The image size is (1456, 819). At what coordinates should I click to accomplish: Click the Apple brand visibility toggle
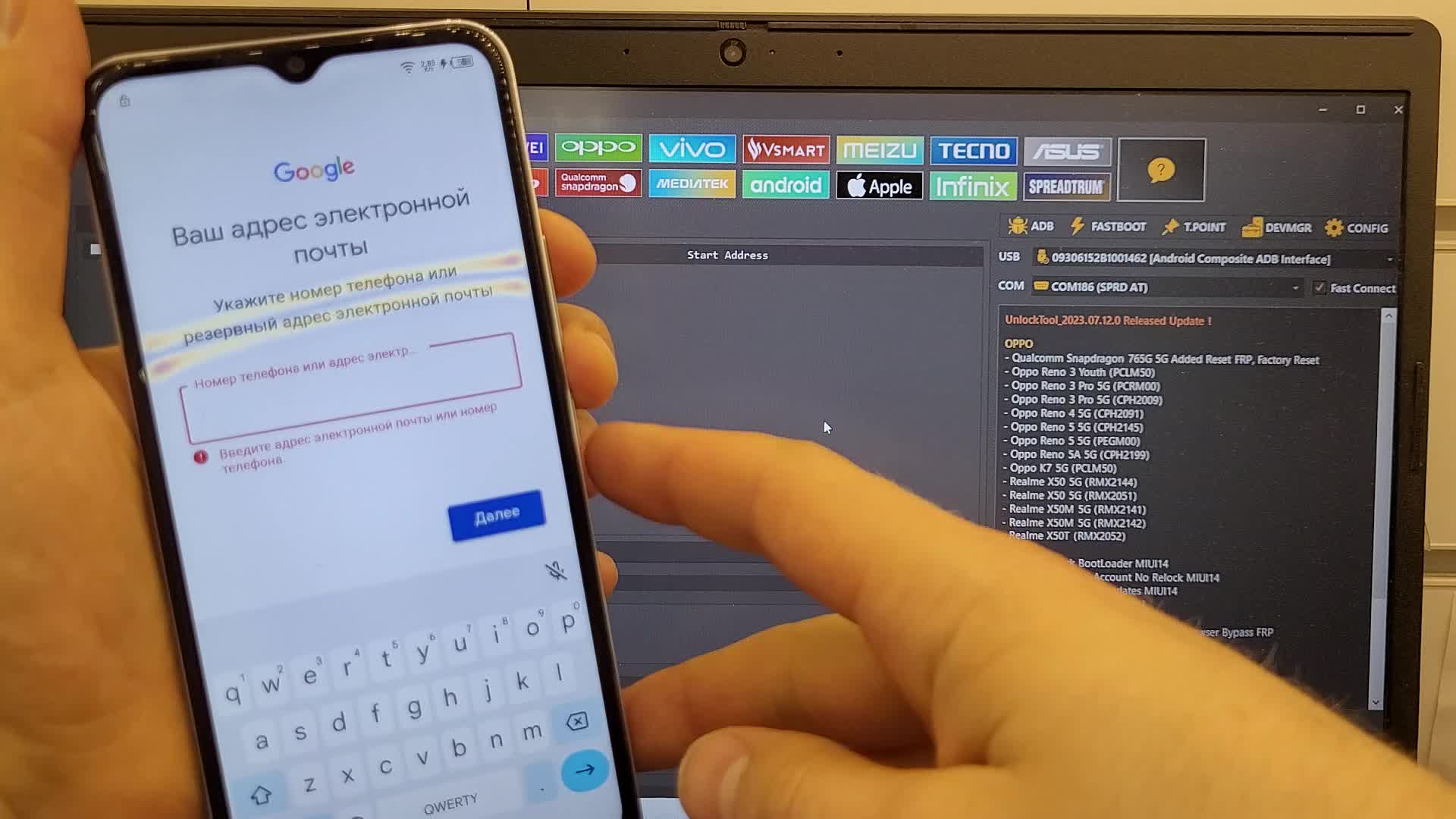pyautogui.click(x=880, y=185)
